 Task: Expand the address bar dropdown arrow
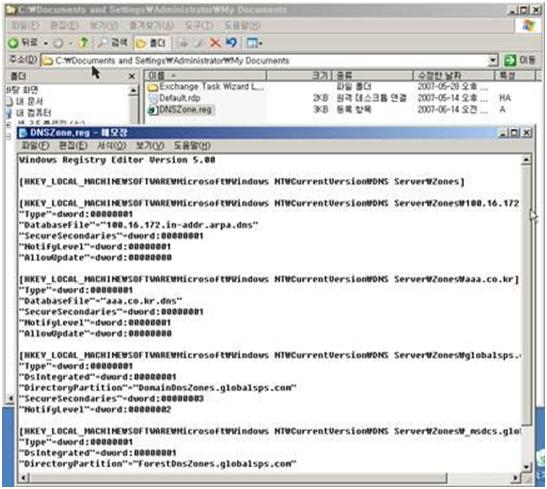[492, 60]
